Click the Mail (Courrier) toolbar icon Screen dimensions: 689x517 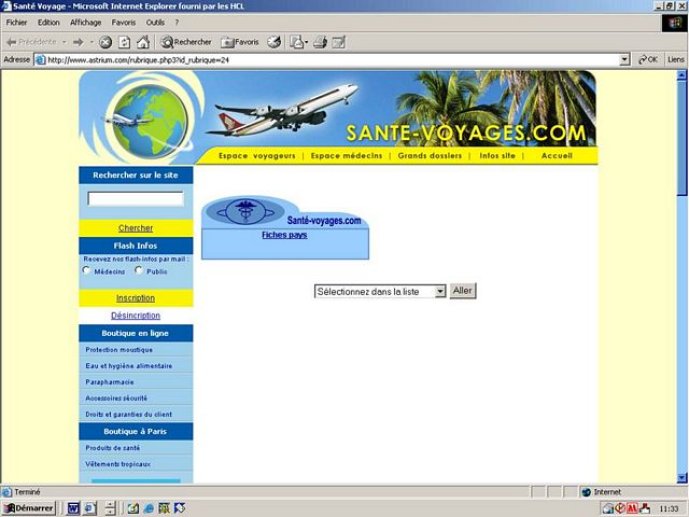click(x=297, y=42)
